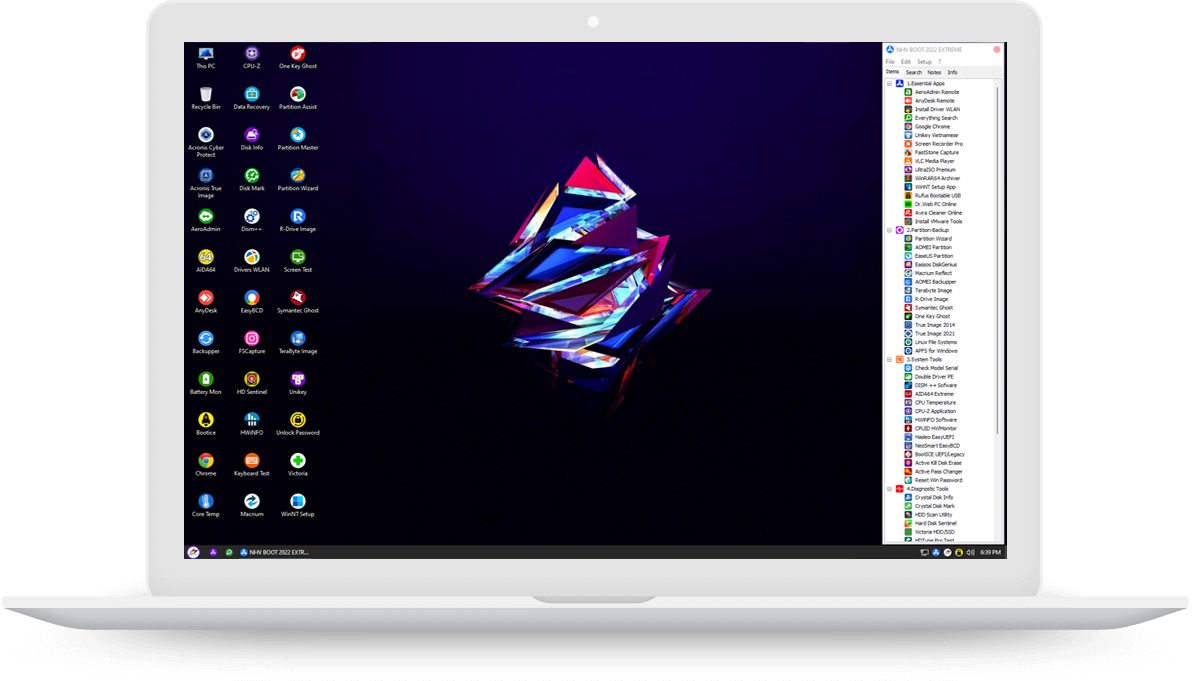Click the 6:39 PM taskbar clock
Screen dimensions: 1200x681
point(990,552)
